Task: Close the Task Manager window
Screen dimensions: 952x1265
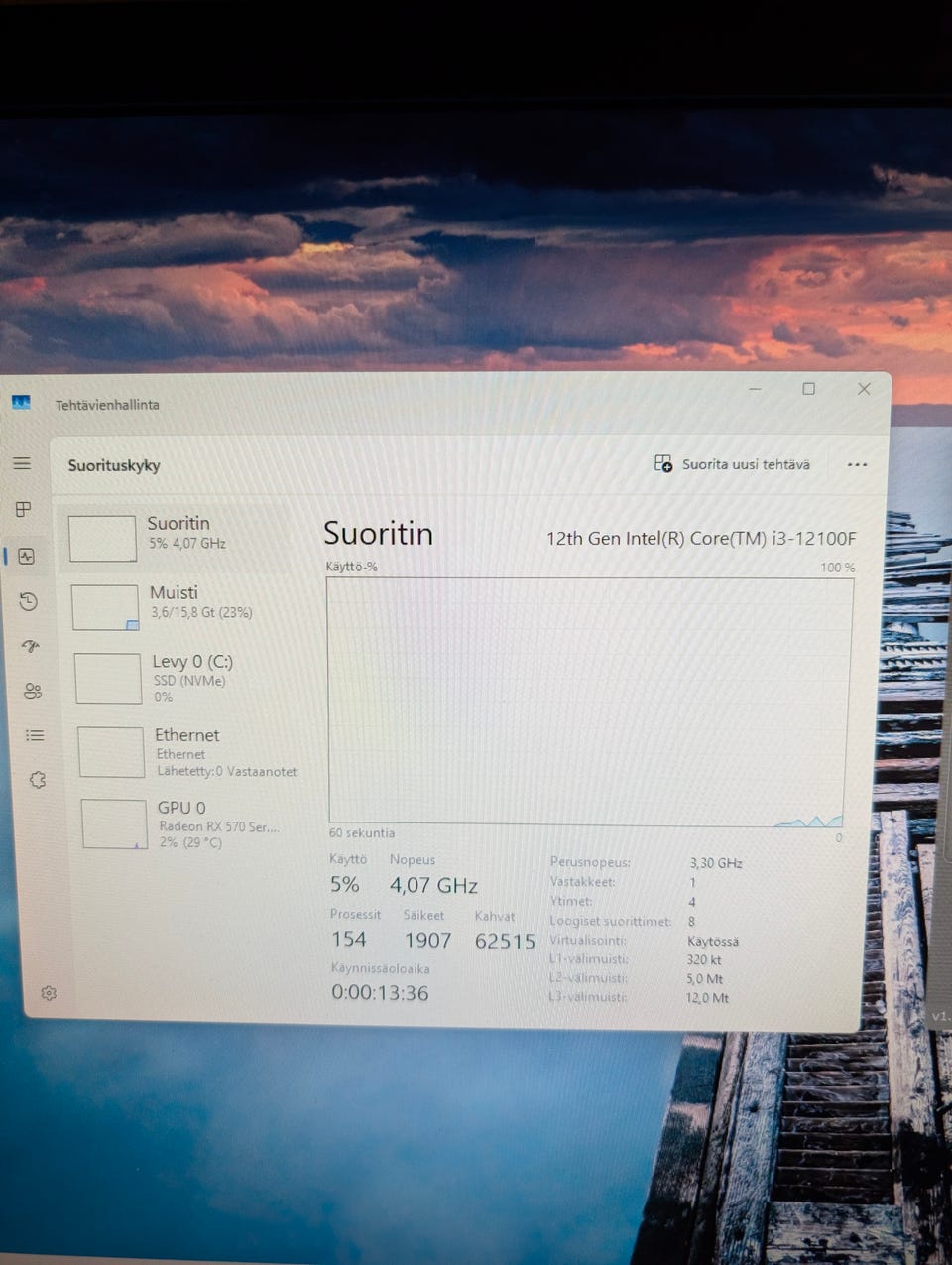Action: [x=864, y=389]
